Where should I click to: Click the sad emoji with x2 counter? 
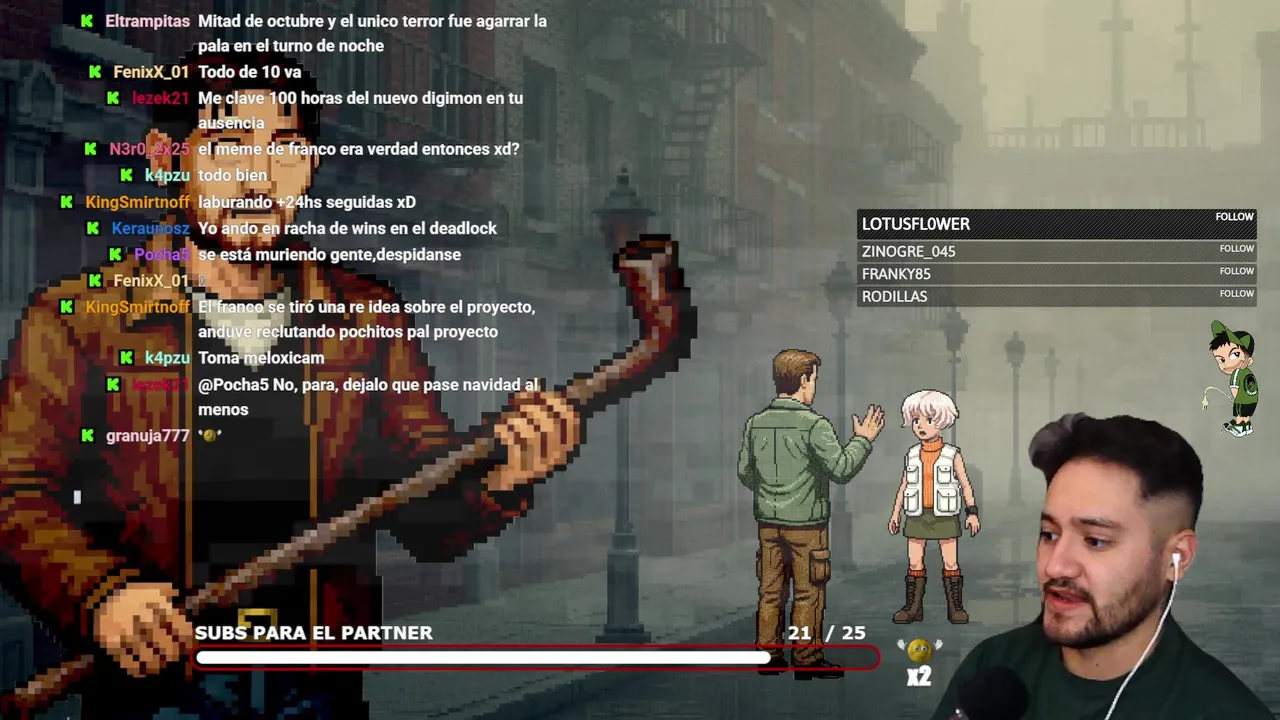tap(918, 662)
